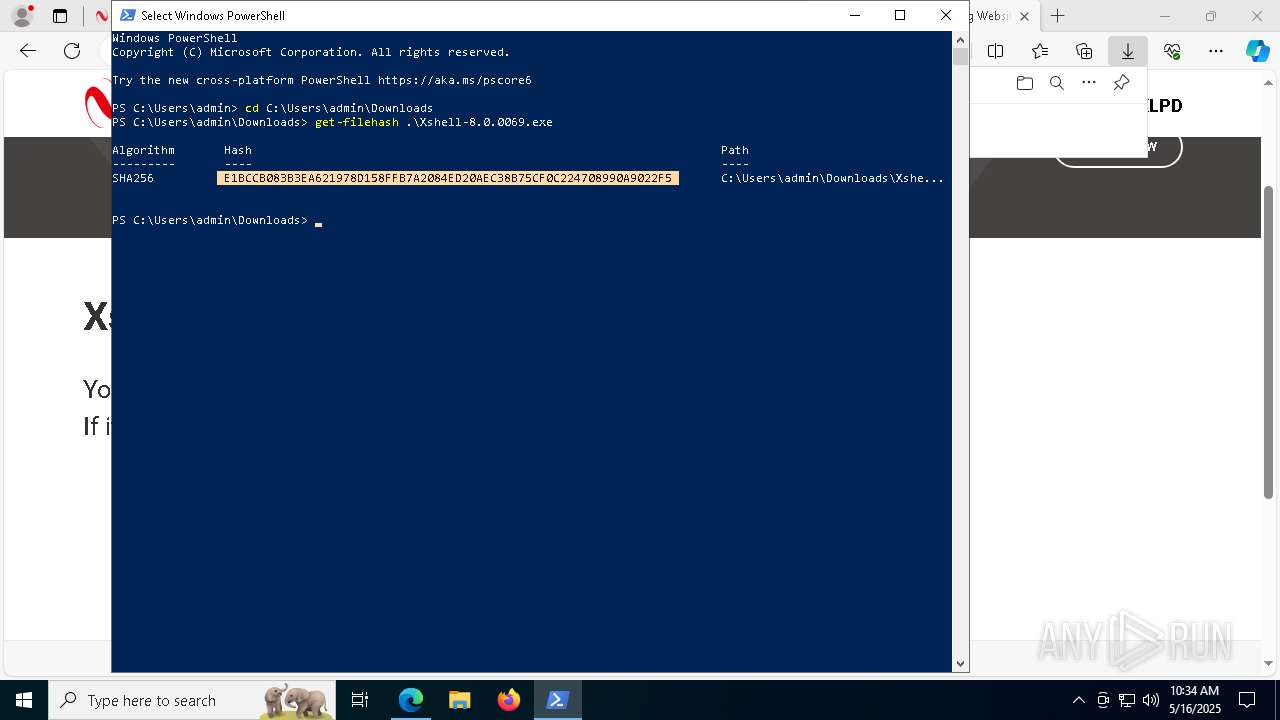Click the Path column header
This screenshot has height=720, width=1280.
coord(735,150)
